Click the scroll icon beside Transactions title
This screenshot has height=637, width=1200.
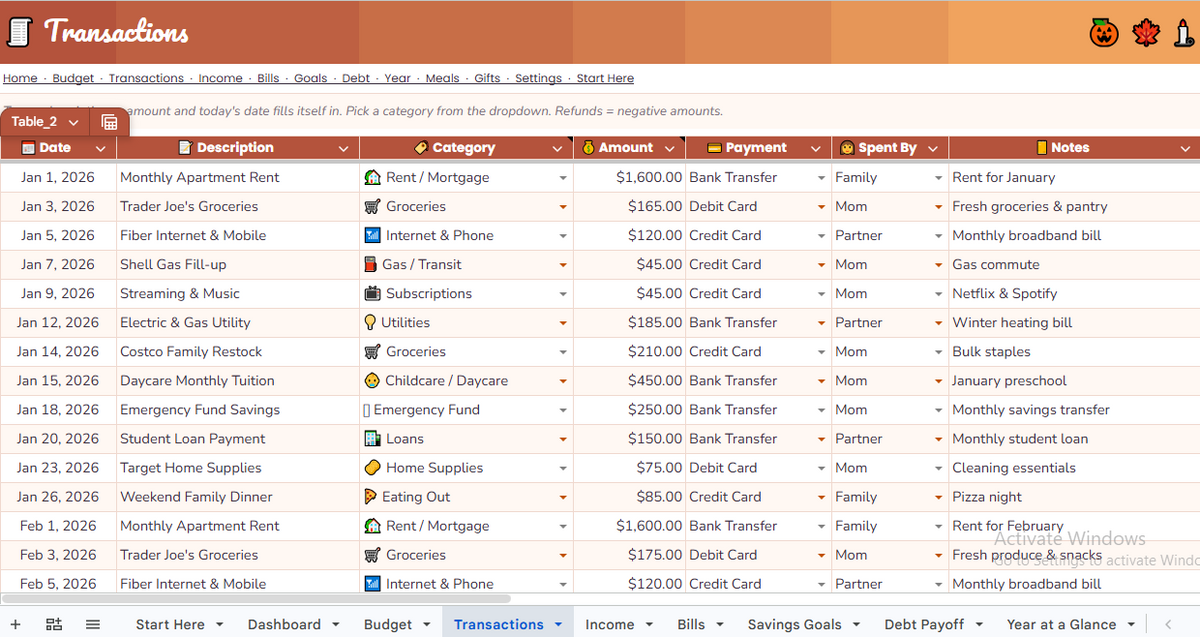point(18,33)
